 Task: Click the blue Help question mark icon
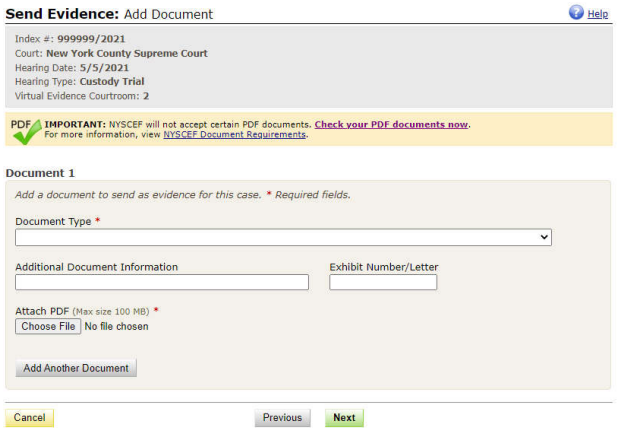[576, 13]
